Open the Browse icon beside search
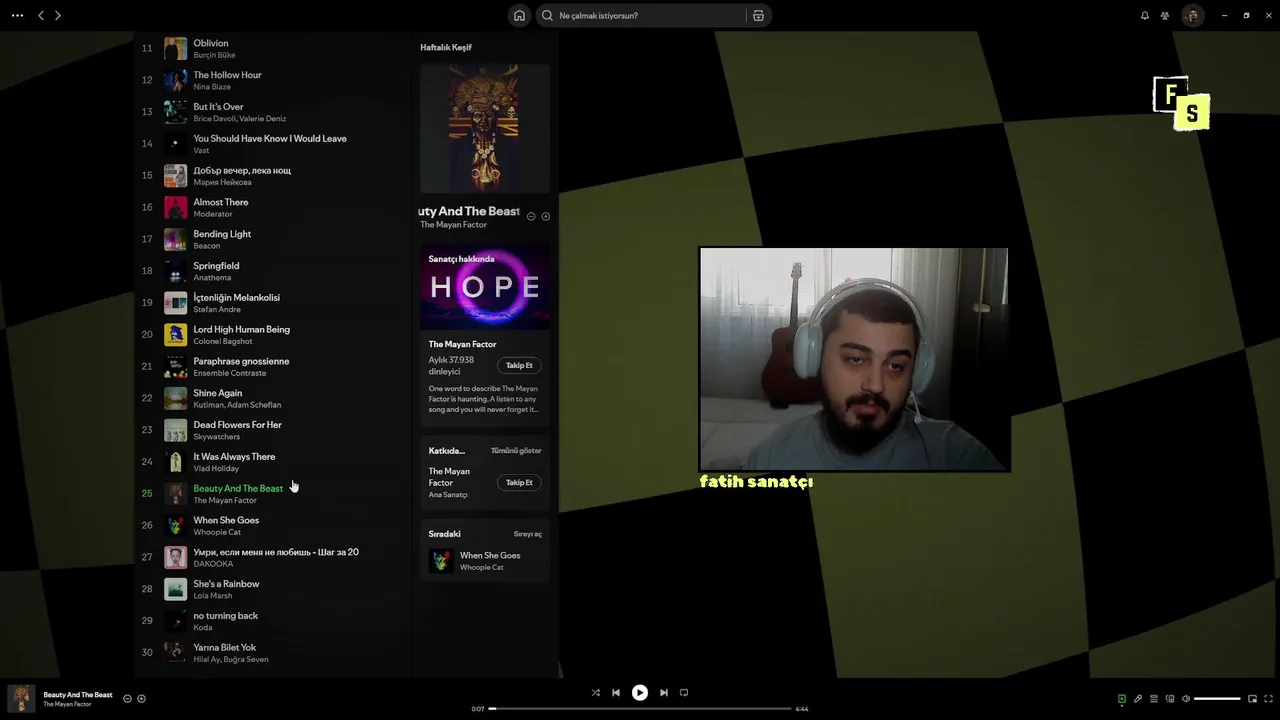This screenshot has height=720, width=1280. [x=758, y=15]
